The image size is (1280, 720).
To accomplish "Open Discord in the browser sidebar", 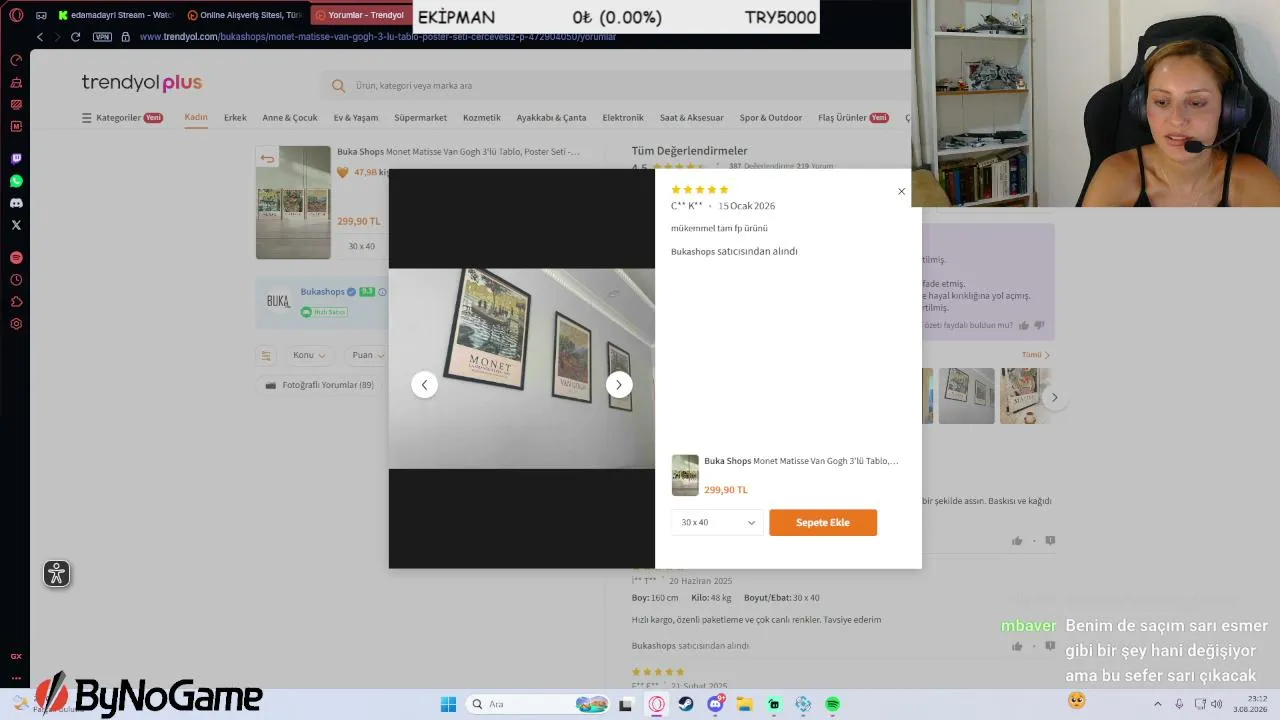I will click(x=16, y=203).
